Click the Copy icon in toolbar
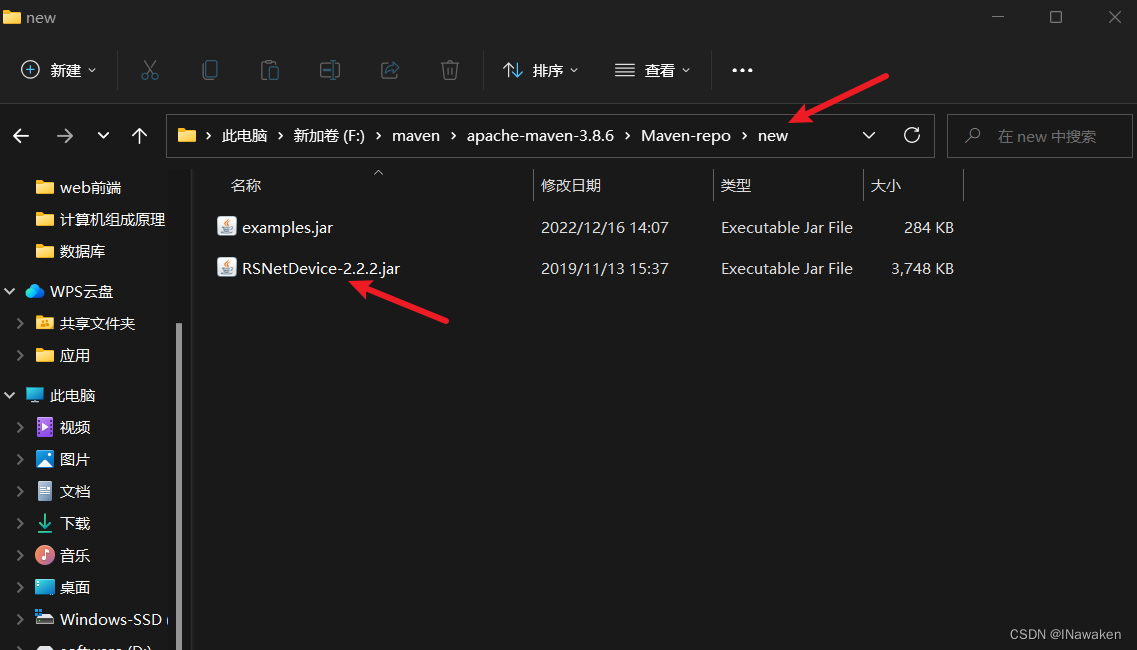Viewport: 1137px width, 650px height. click(x=210, y=70)
